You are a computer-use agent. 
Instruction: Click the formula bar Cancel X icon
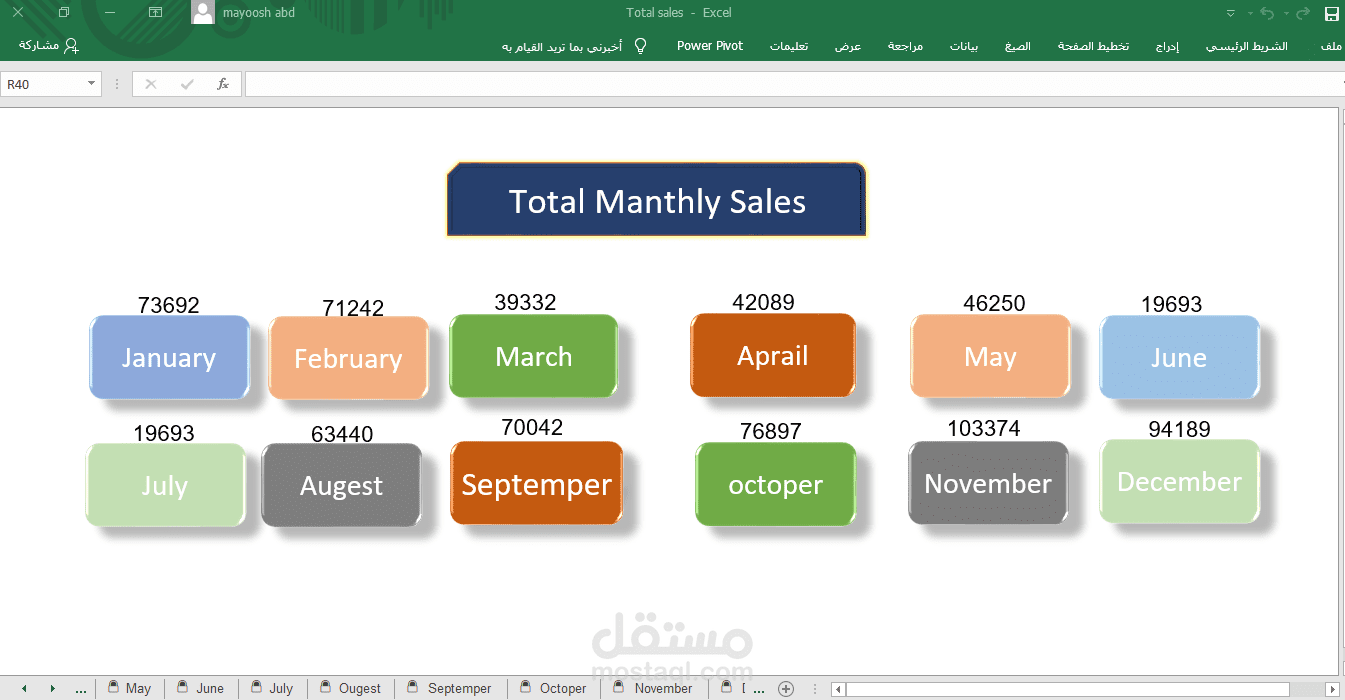[x=151, y=85]
